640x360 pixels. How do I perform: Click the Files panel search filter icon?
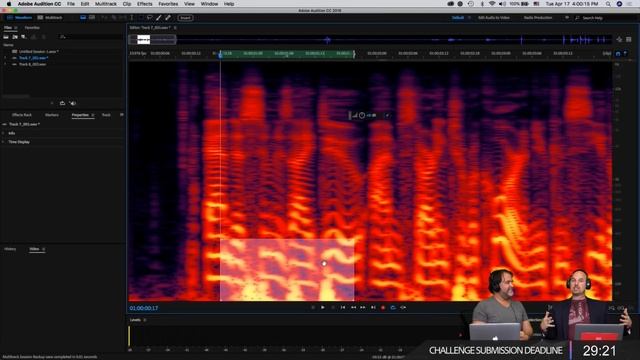click(x=62, y=37)
